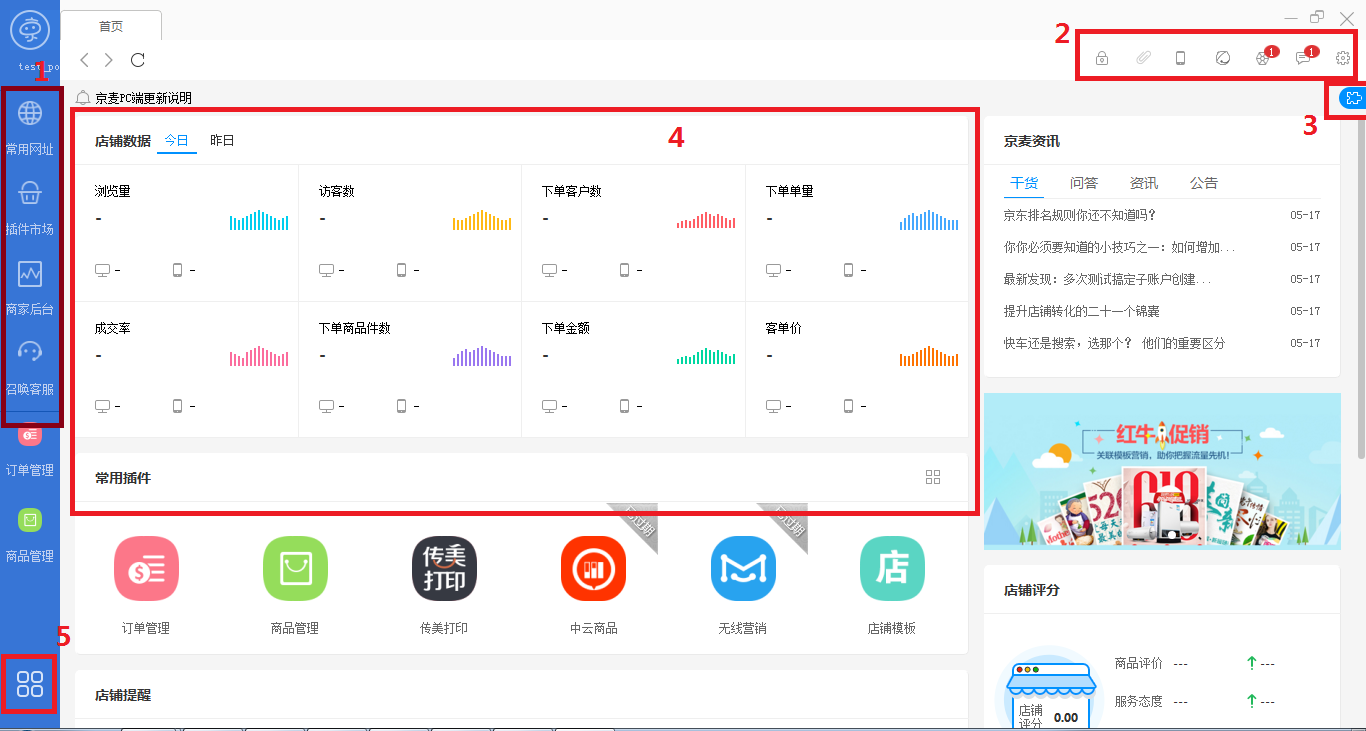Open notifications with the red badge 1

click(1262, 57)
